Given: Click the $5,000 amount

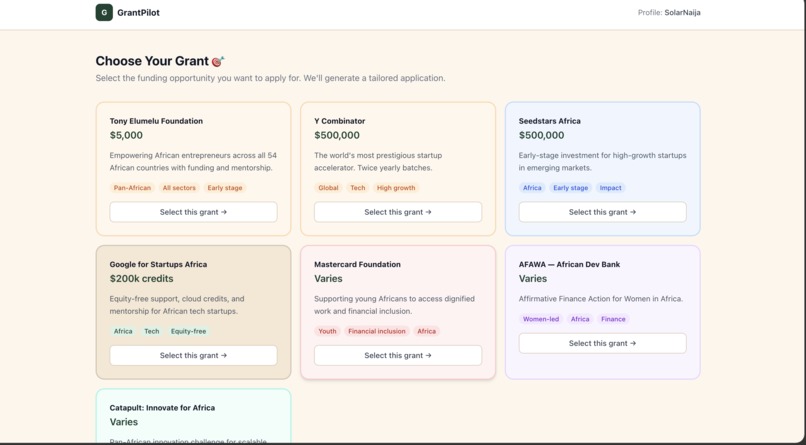Looking at the screenshot, I should tap(126, 136).
